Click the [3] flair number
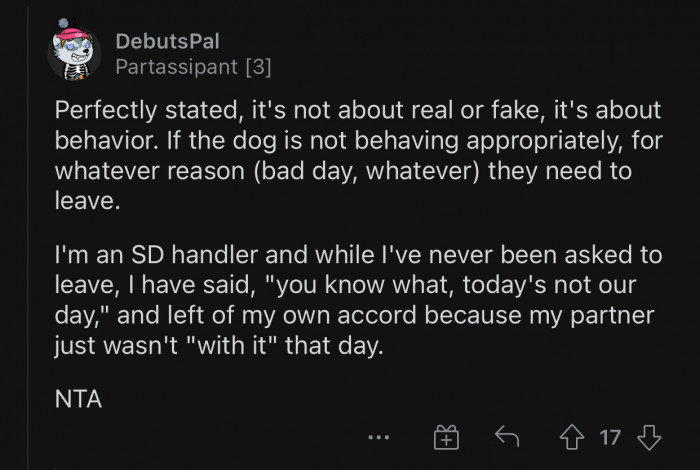 [x=256, y=67]
